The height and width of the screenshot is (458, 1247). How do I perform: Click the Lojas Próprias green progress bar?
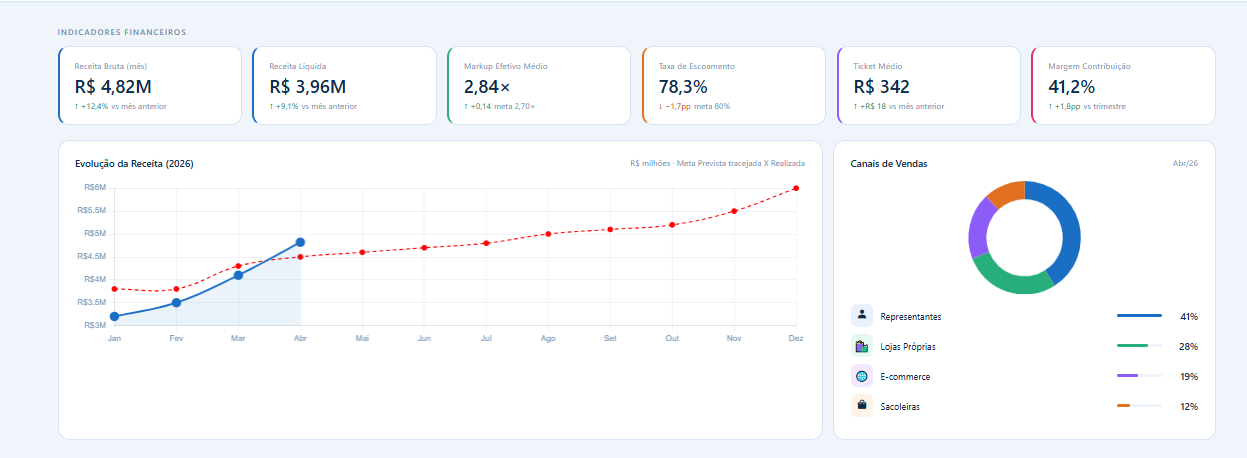[1132, 346]
